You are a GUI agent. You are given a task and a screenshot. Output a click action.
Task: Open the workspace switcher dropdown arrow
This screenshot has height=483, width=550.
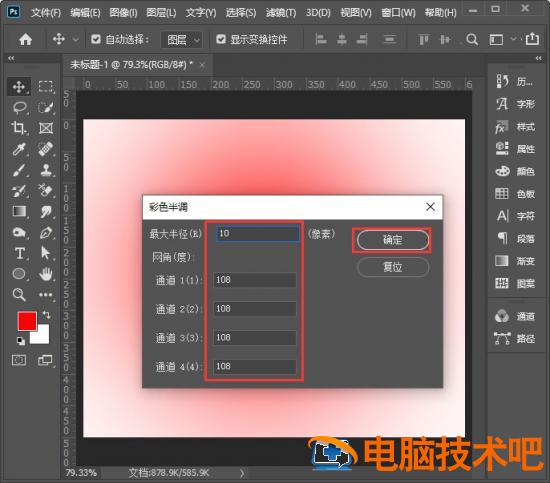513,39
